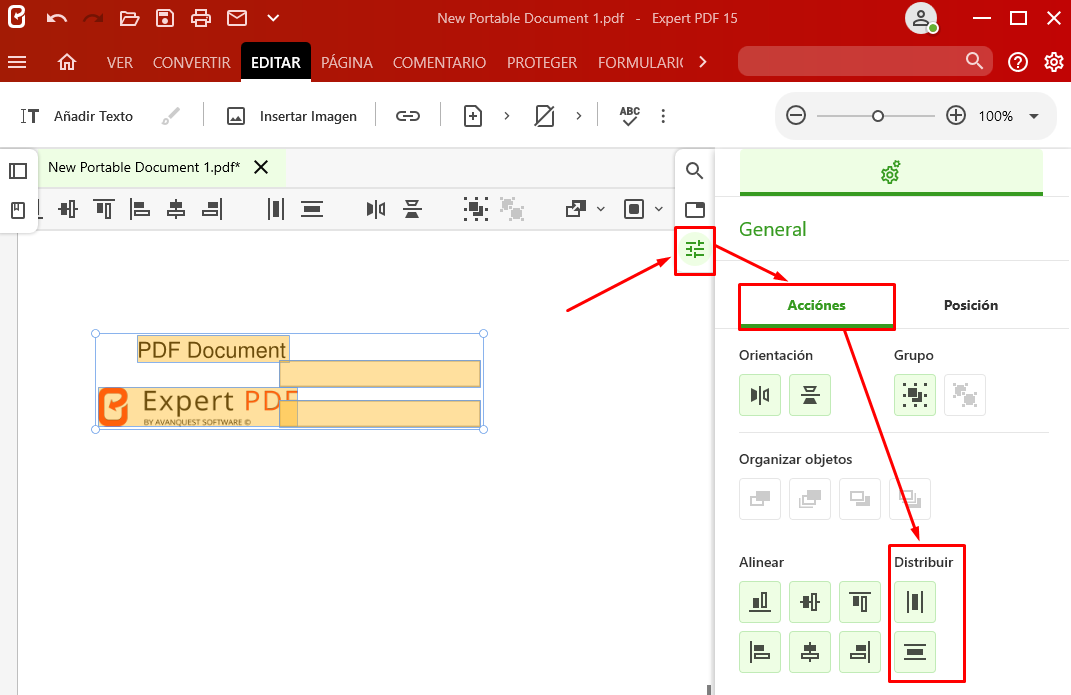Undo the last action in the title bar

[x=57, y=18]
